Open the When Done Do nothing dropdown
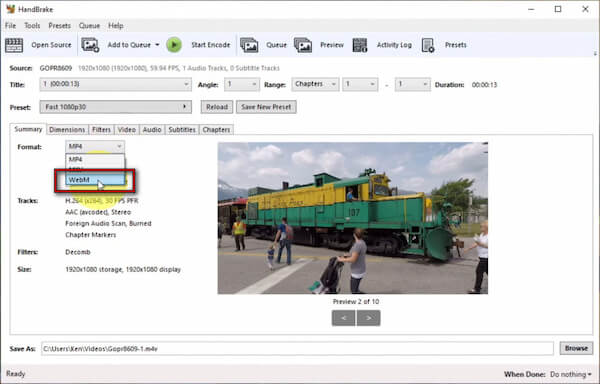Image resolution: width=600 pixels, height=384 pixels. click(571, 374)
